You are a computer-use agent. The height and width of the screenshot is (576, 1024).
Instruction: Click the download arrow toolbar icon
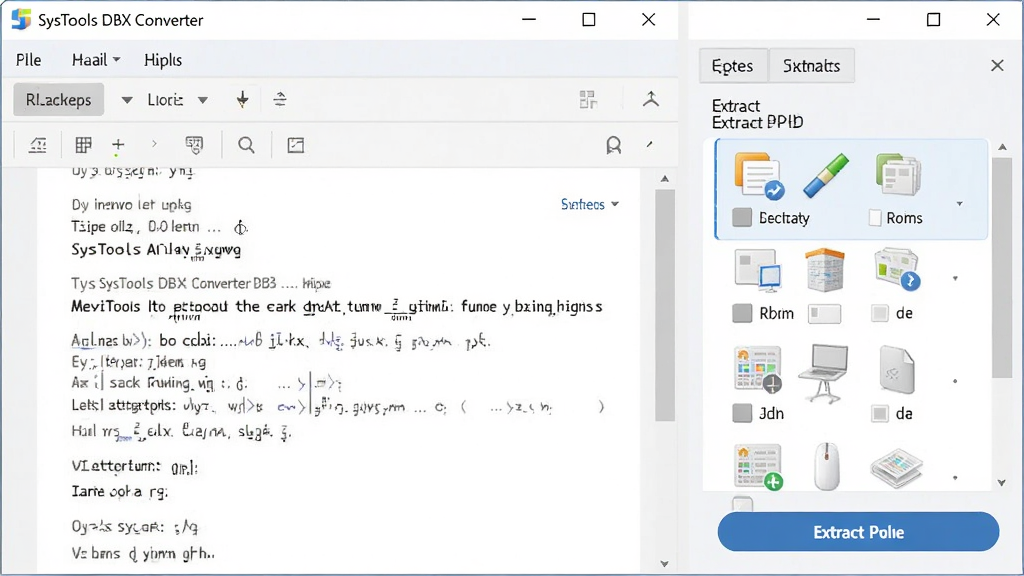point(242,99)
